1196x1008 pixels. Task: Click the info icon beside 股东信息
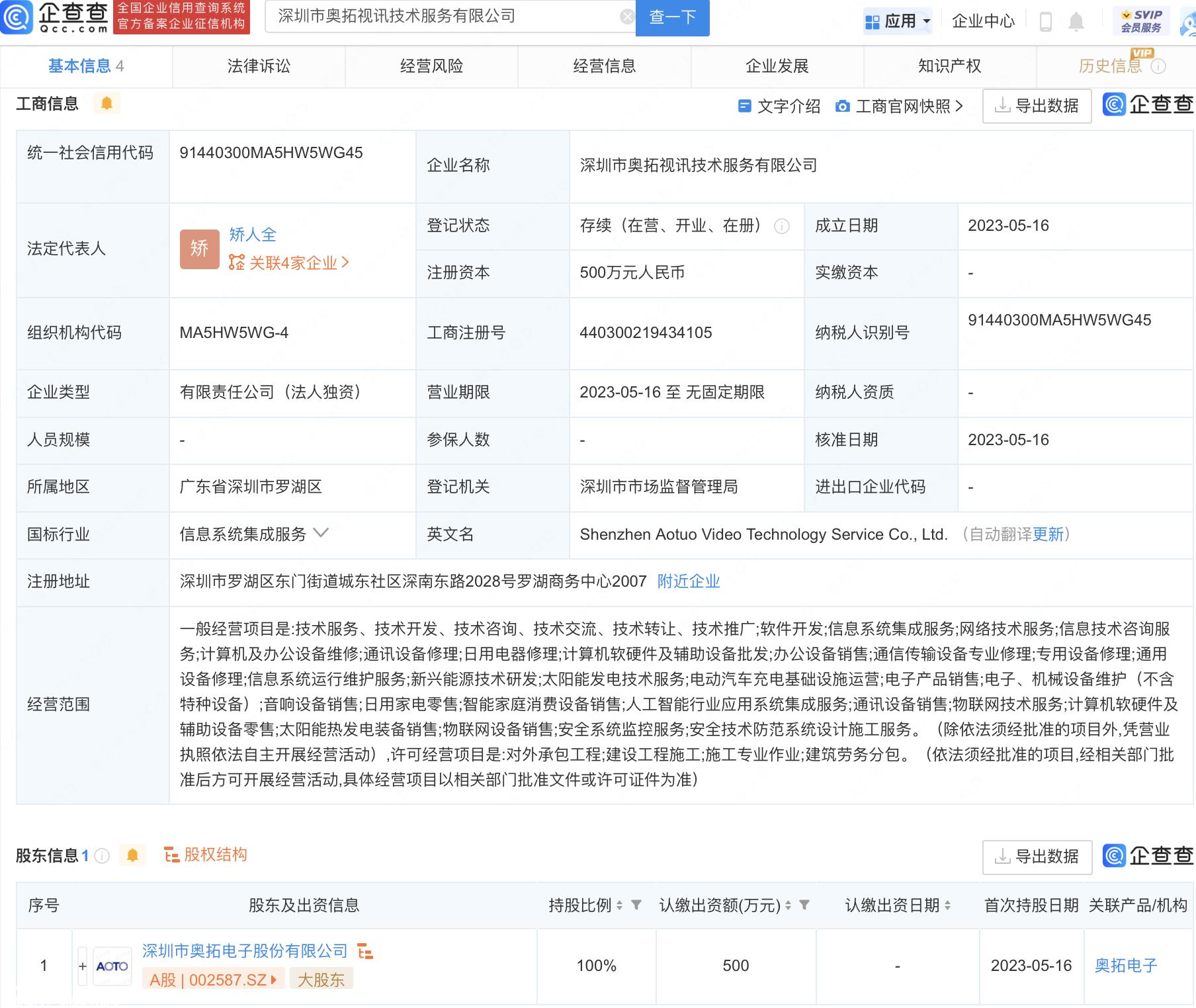tap(102, 856)
